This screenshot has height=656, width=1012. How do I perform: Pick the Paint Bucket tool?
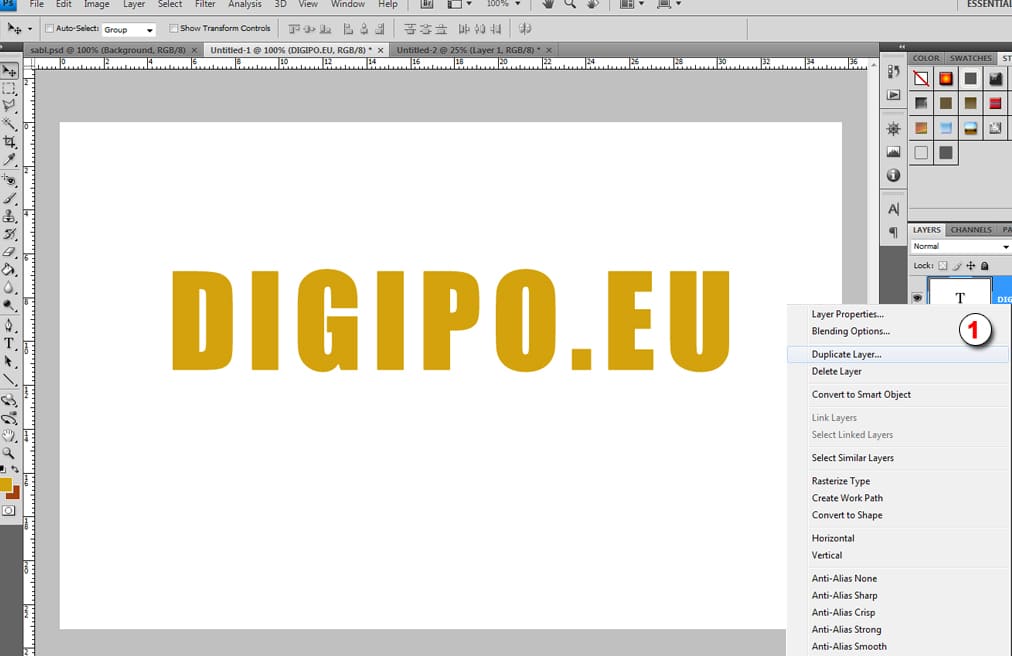click(9, 269)
